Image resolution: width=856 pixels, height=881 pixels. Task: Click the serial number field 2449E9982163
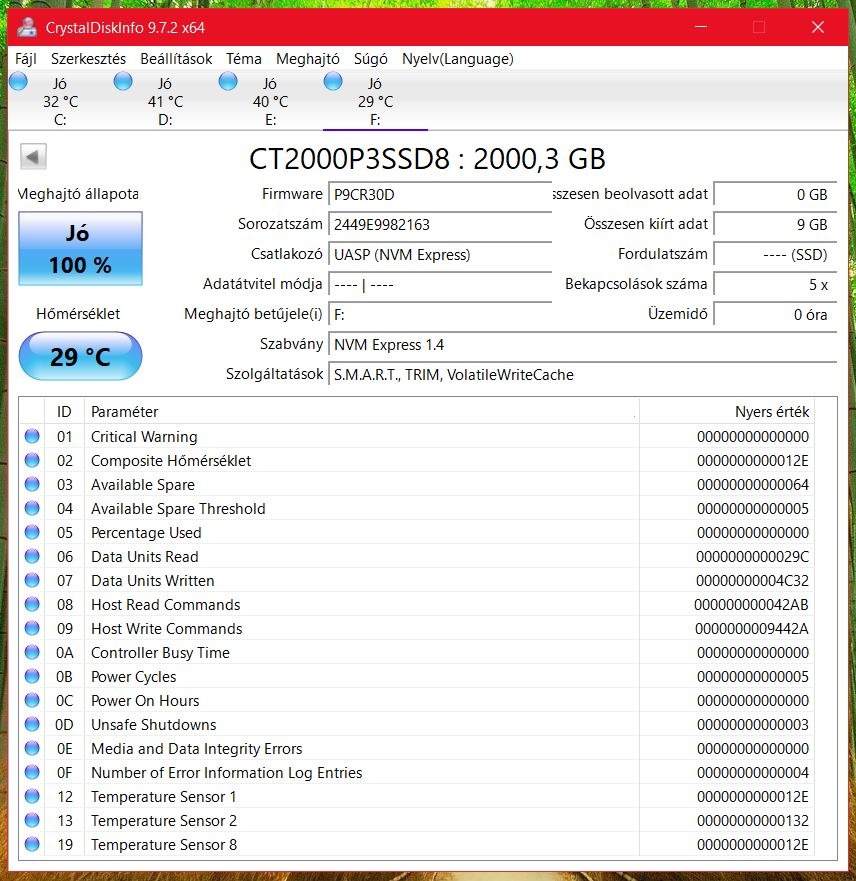[440, 224]
